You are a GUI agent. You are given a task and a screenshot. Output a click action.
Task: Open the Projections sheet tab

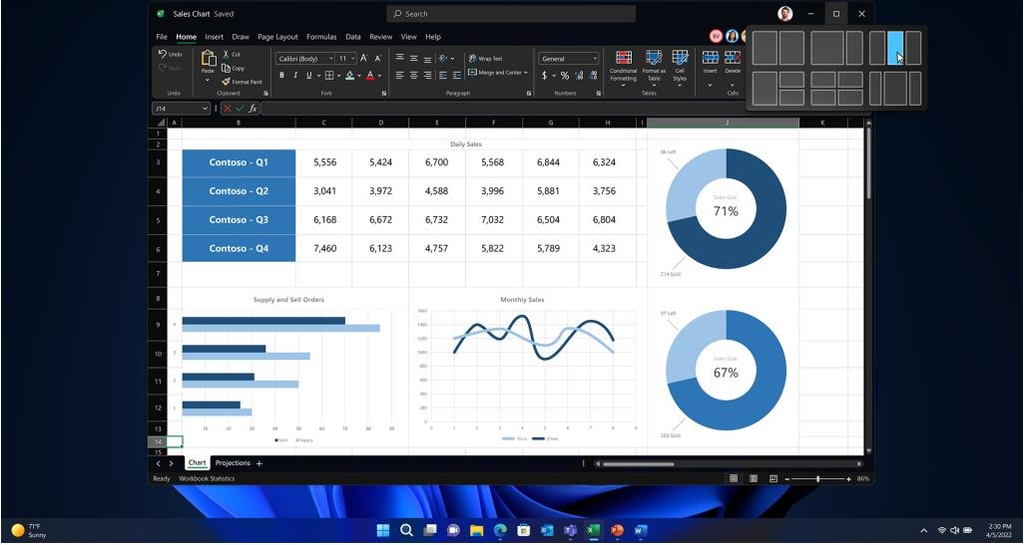click(x=232, y=463)
